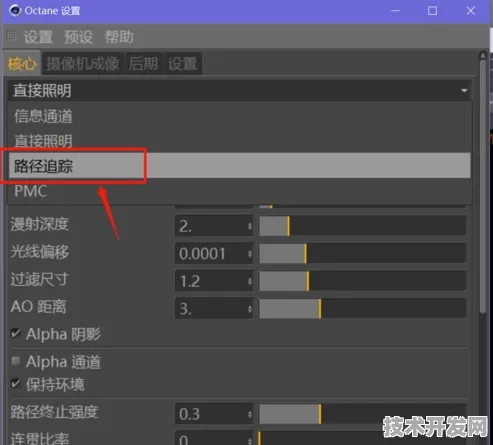Uncheck the 保持环境 checkbox
Viewport: 493px width, 445px height.
pos(16,383)
